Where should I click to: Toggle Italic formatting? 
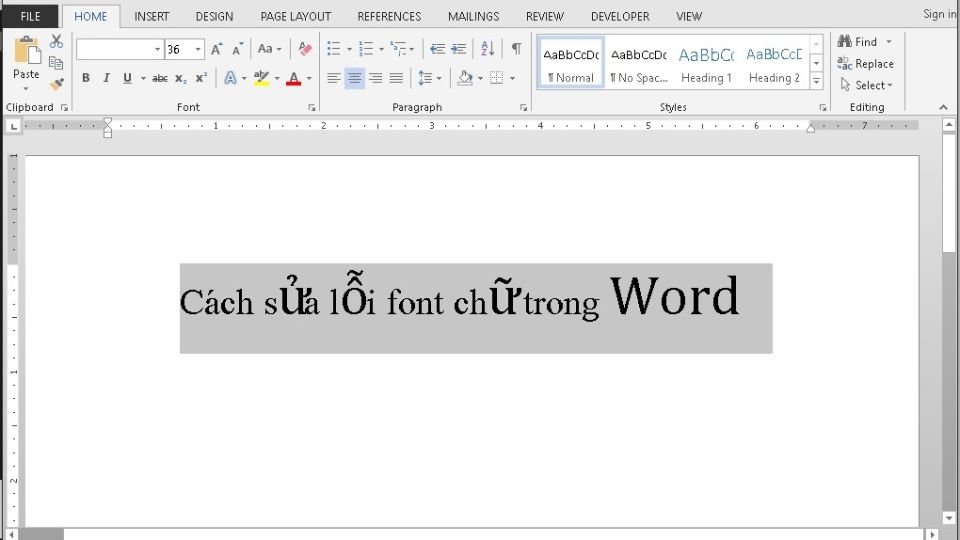click(107, 78)
